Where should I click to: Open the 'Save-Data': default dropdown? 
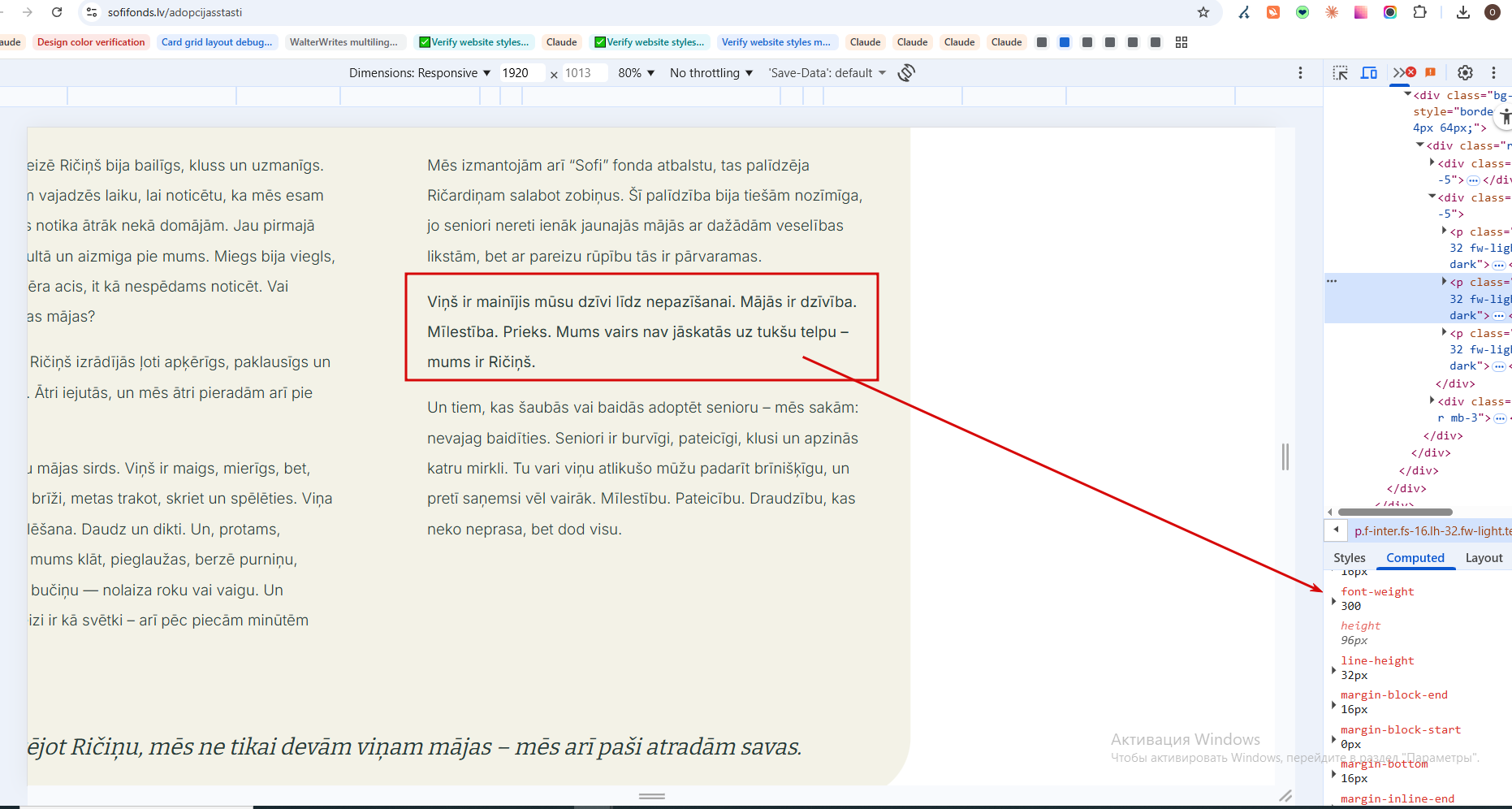[x=827, y=72]
